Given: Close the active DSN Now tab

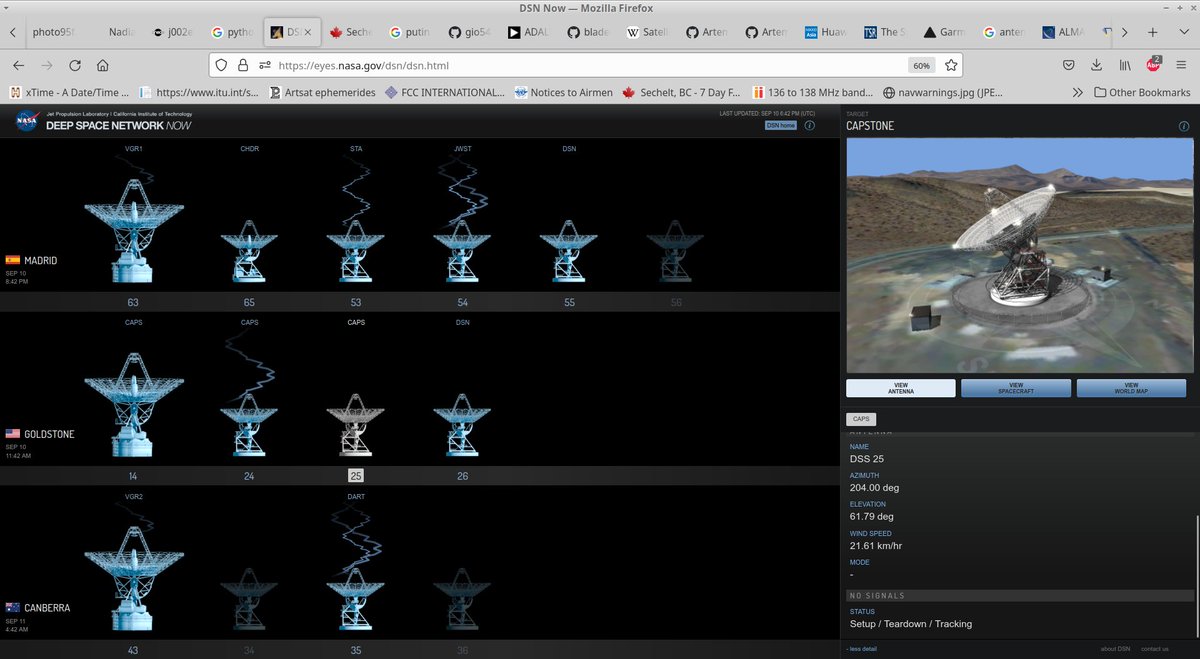Looking at the screenshot, I should pos(308,32).
